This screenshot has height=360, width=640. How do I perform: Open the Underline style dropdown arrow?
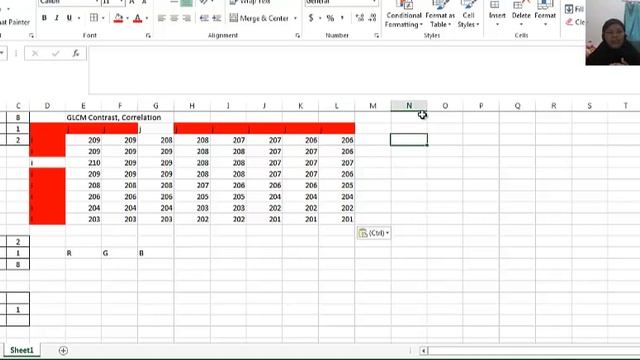click(x=79, y=18)
